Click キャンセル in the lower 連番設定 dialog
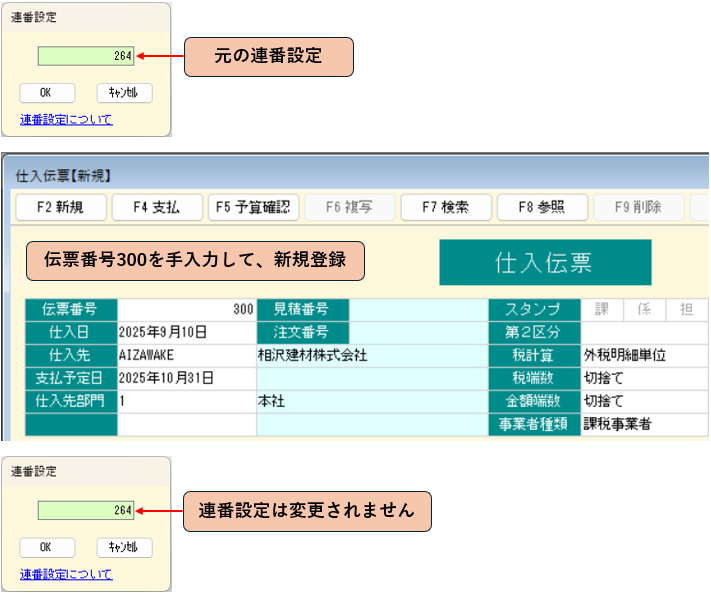 pyautogui.click(x=124, y=547)
